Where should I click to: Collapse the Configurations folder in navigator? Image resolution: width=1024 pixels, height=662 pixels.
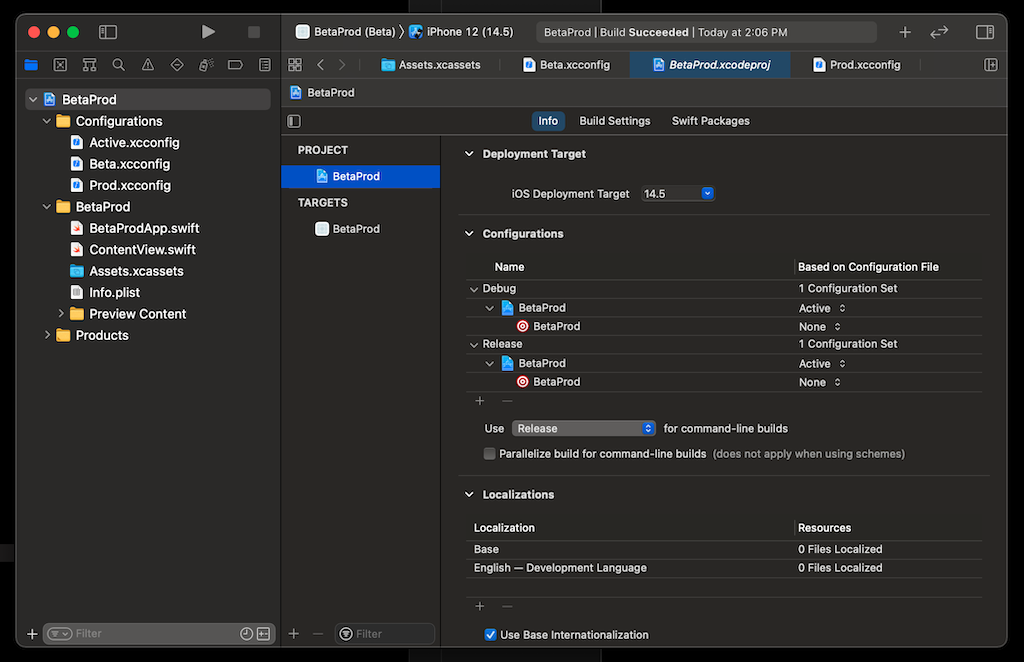click(x=47, y=121)
